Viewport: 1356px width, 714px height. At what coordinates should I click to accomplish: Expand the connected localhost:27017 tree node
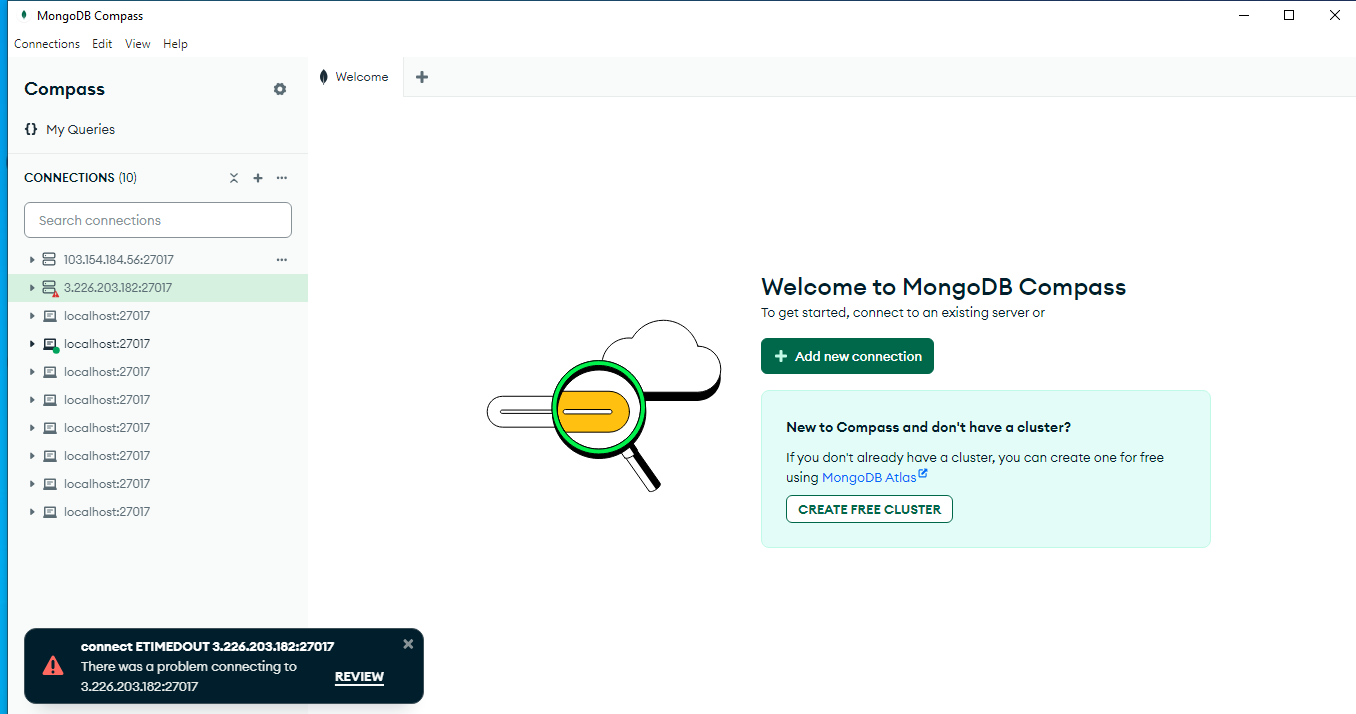point(32,344)
